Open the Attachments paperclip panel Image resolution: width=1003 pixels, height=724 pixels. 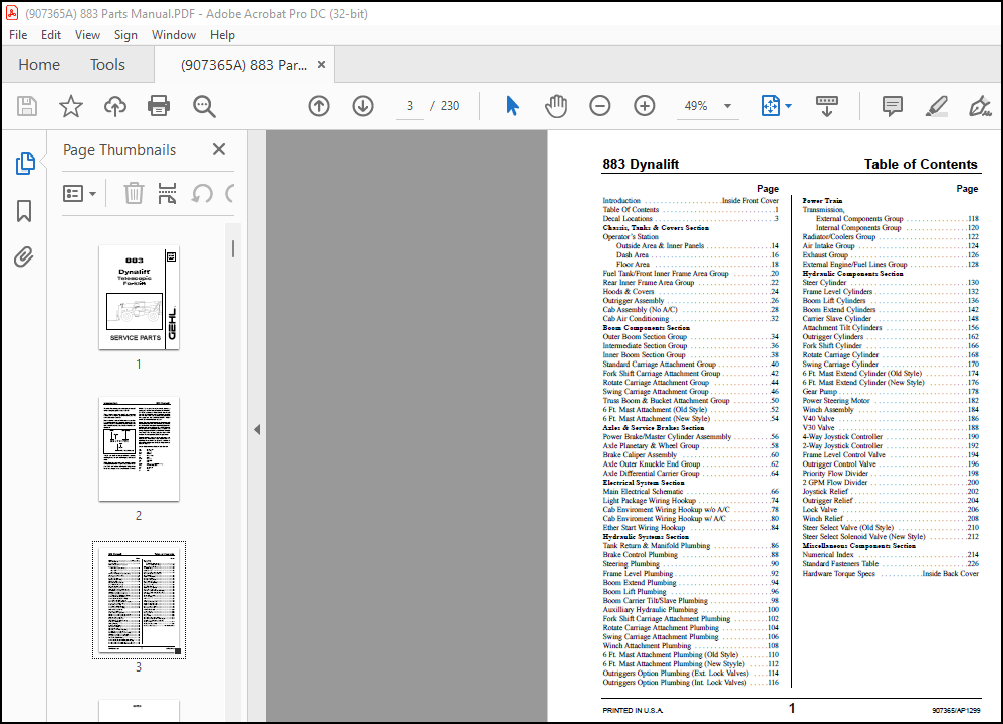click(x=24, y=257)
